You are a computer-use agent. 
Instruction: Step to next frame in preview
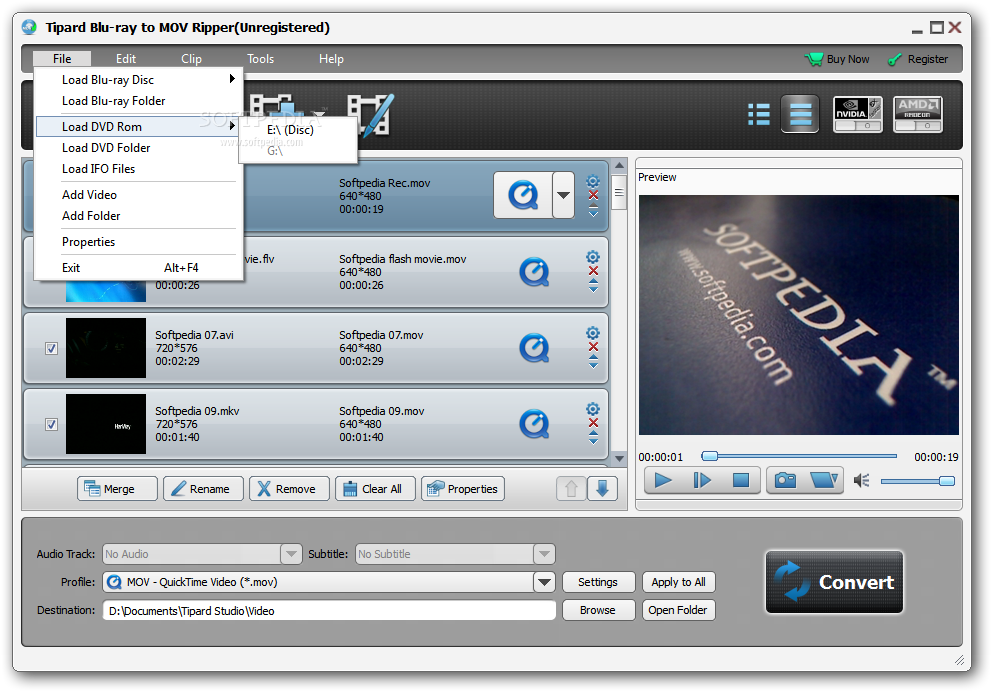[x=702, y=481]
